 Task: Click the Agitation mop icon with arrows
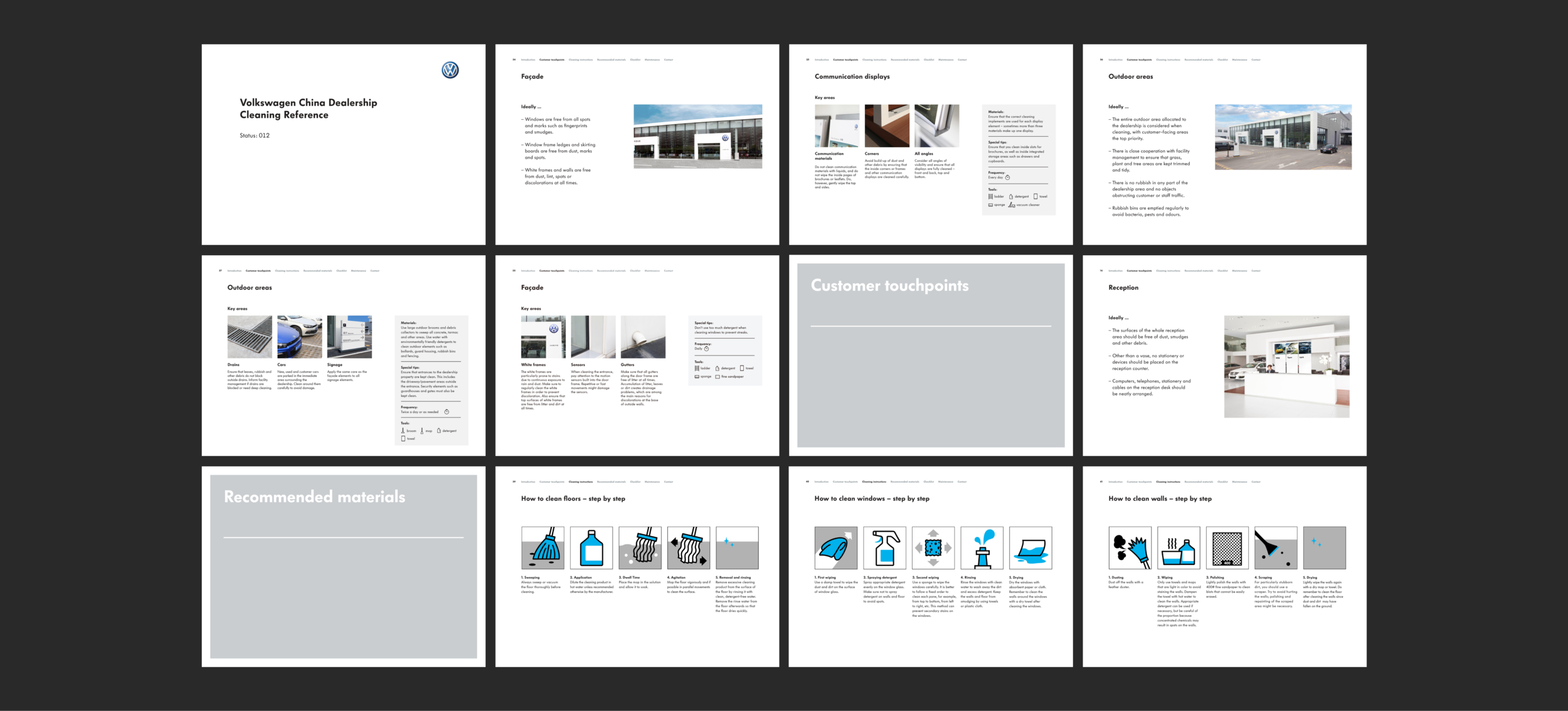coord(689,548)
